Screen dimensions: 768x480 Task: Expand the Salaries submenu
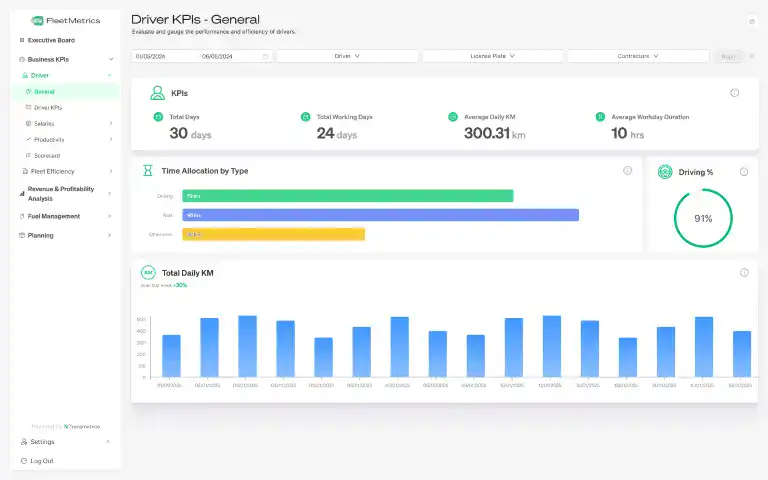(111, 123)
